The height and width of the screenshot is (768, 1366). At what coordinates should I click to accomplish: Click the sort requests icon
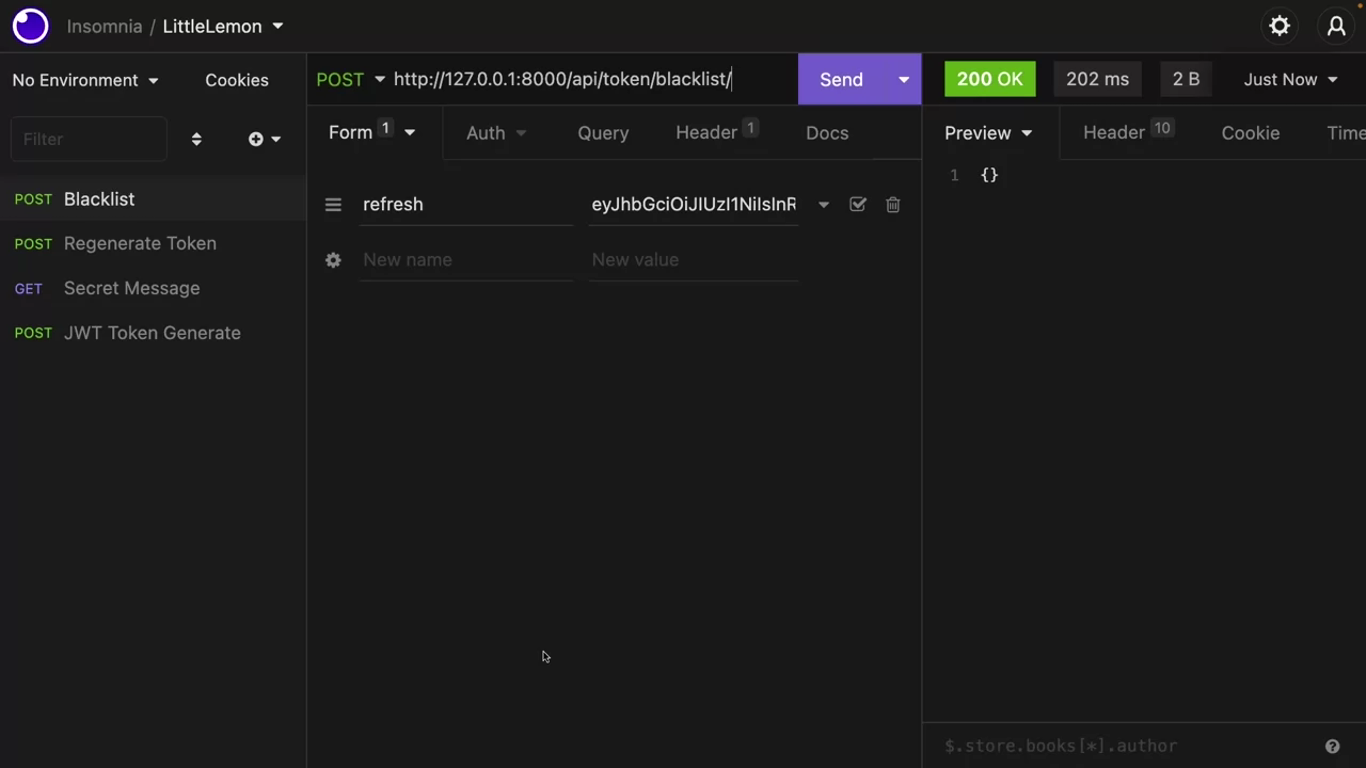point(196,139)
